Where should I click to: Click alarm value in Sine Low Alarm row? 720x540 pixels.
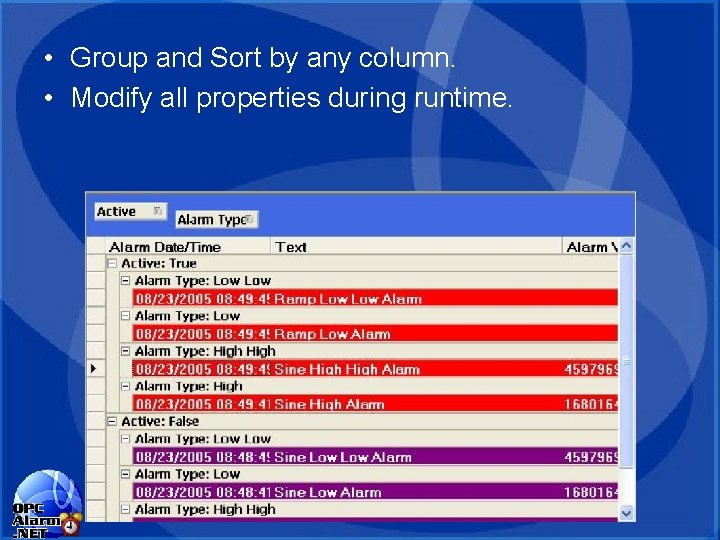click(590, 492)
